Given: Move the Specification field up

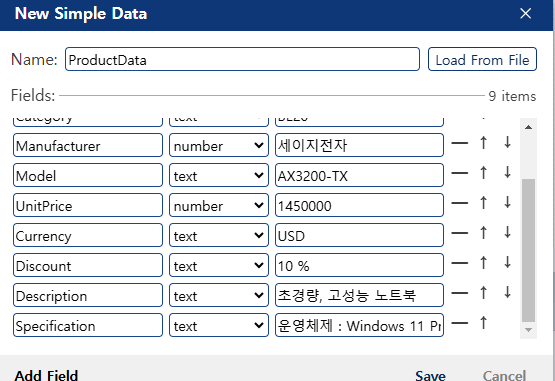Looking at the screenshot, I should tap(484, 323).
